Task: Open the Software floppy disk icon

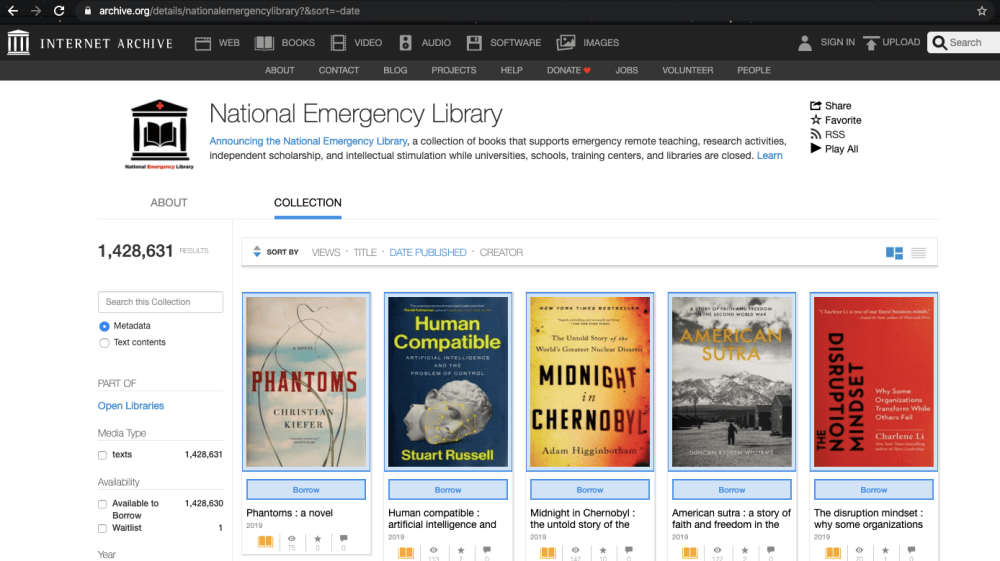Action: click(x=474, y=43)
